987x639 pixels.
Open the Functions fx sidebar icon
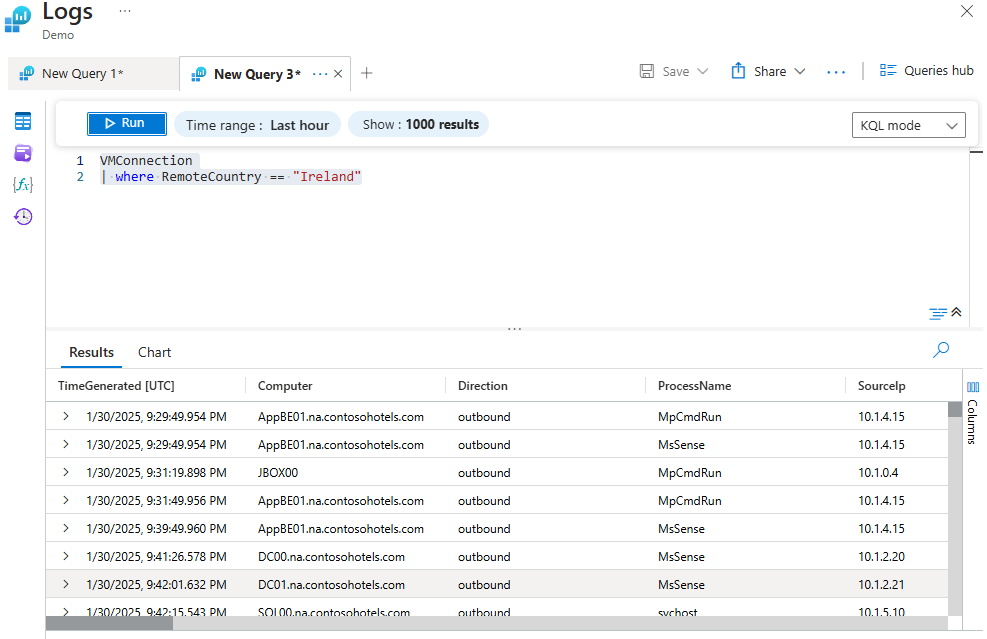[23, 184]
